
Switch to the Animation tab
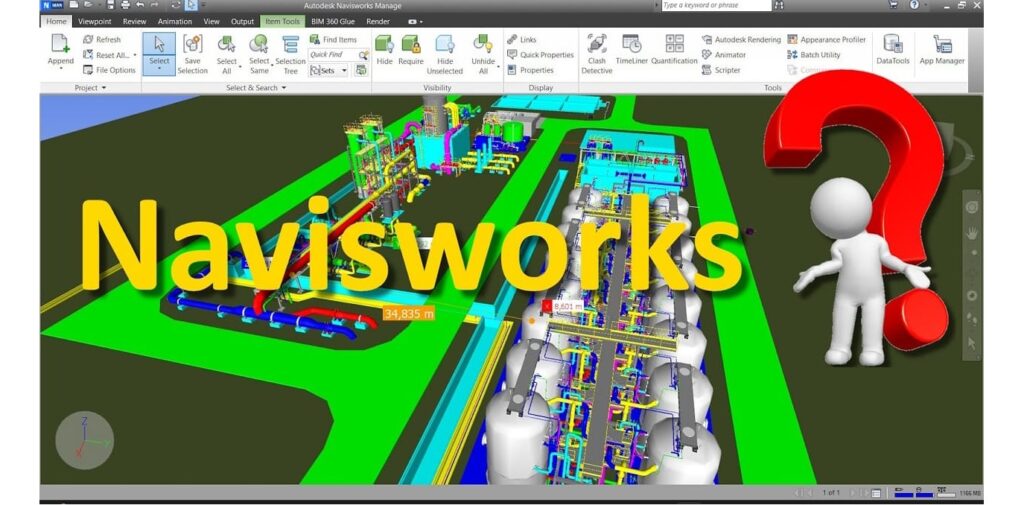(x=175, y=22)
